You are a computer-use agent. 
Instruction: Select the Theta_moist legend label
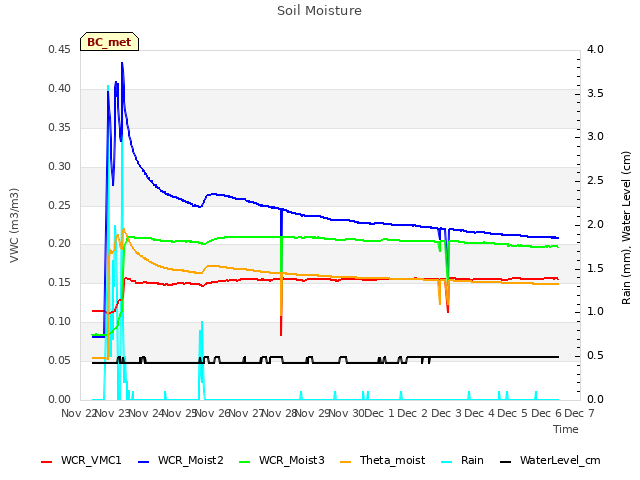click(x=392, y=460)
